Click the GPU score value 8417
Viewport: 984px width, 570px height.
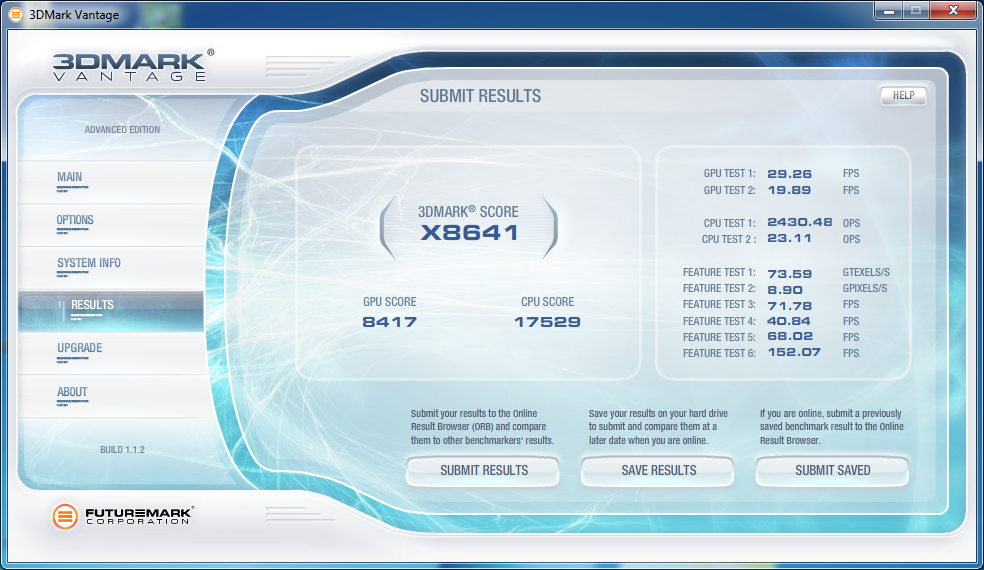389,322
